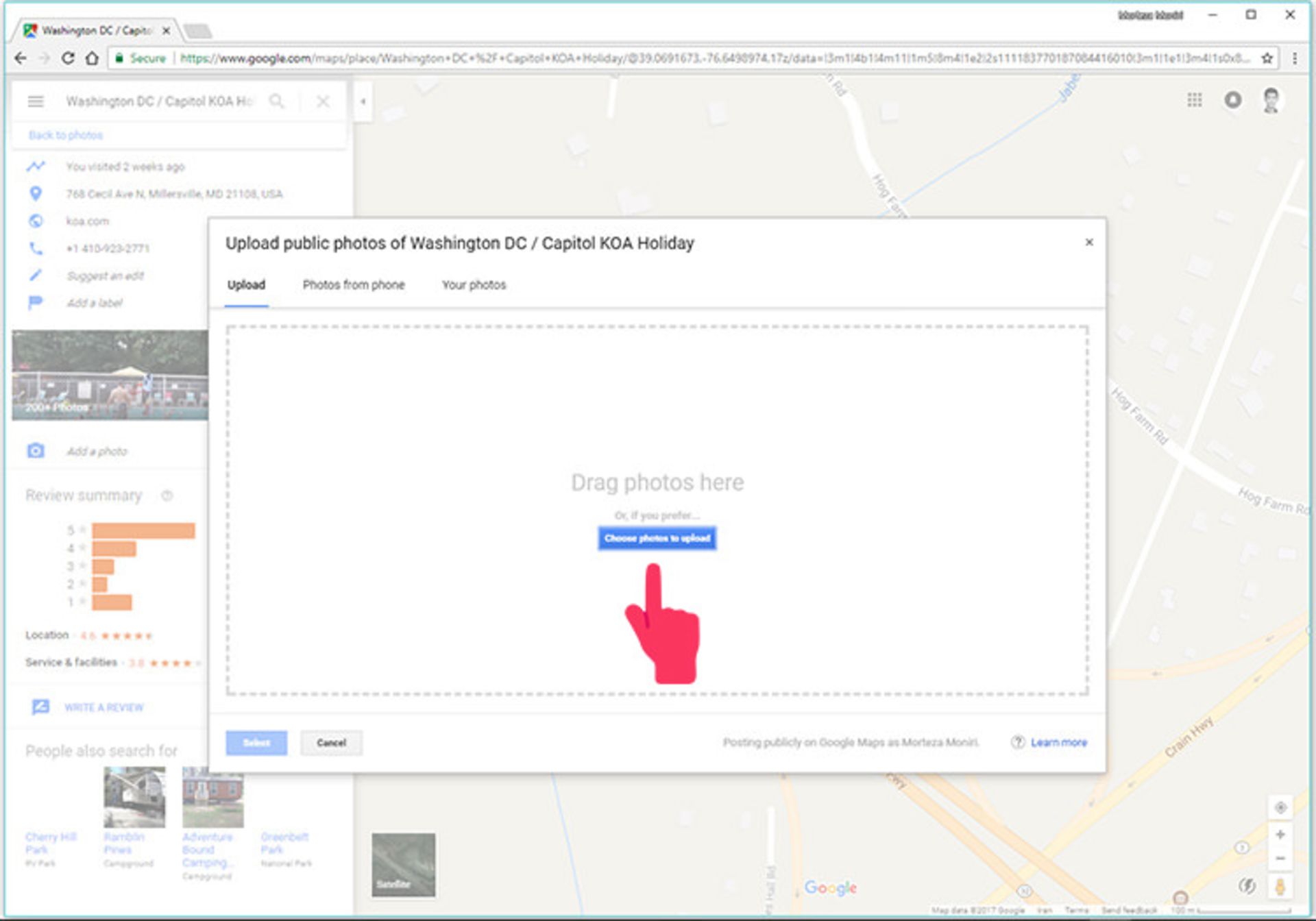Click the write a review icon
1316x921 pixels.
point(40,707)
